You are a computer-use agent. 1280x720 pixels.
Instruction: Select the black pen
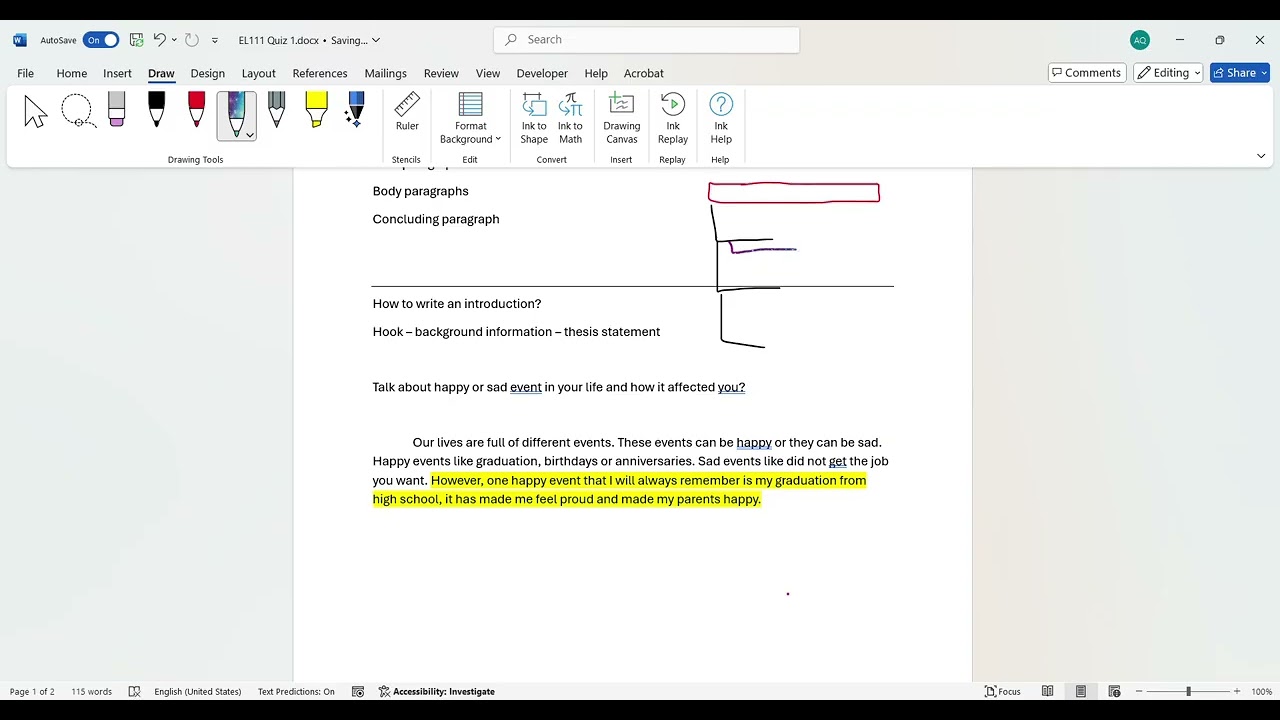156,110
